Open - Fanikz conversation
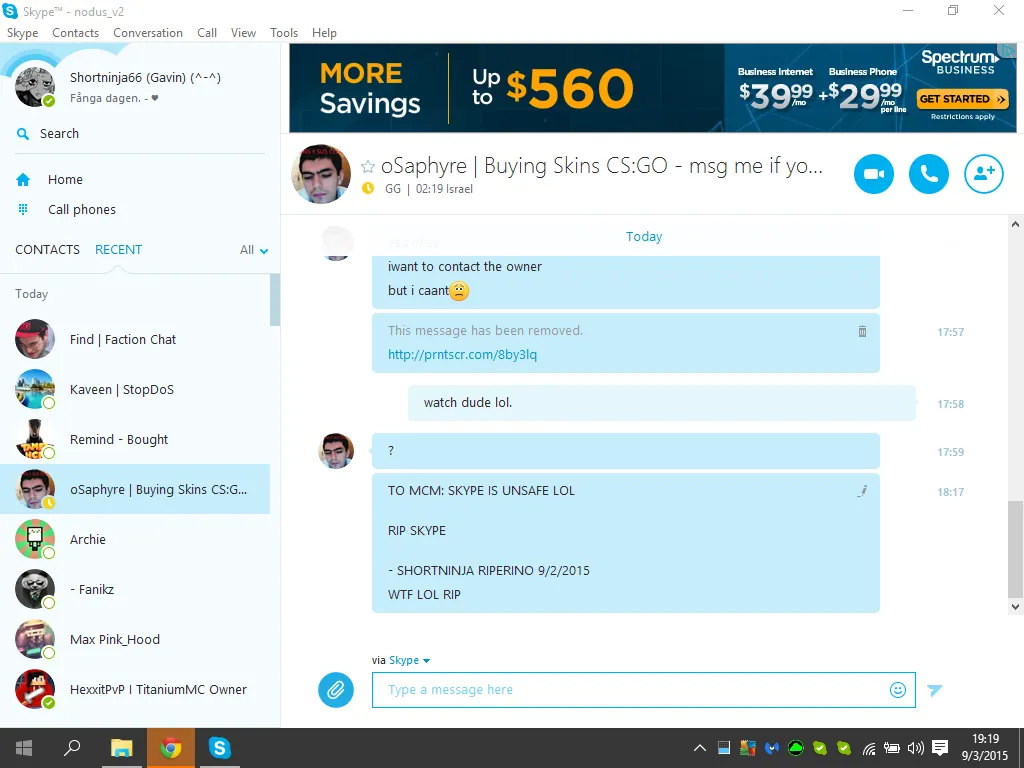1024x768 pixels. (x=135, y=589)
